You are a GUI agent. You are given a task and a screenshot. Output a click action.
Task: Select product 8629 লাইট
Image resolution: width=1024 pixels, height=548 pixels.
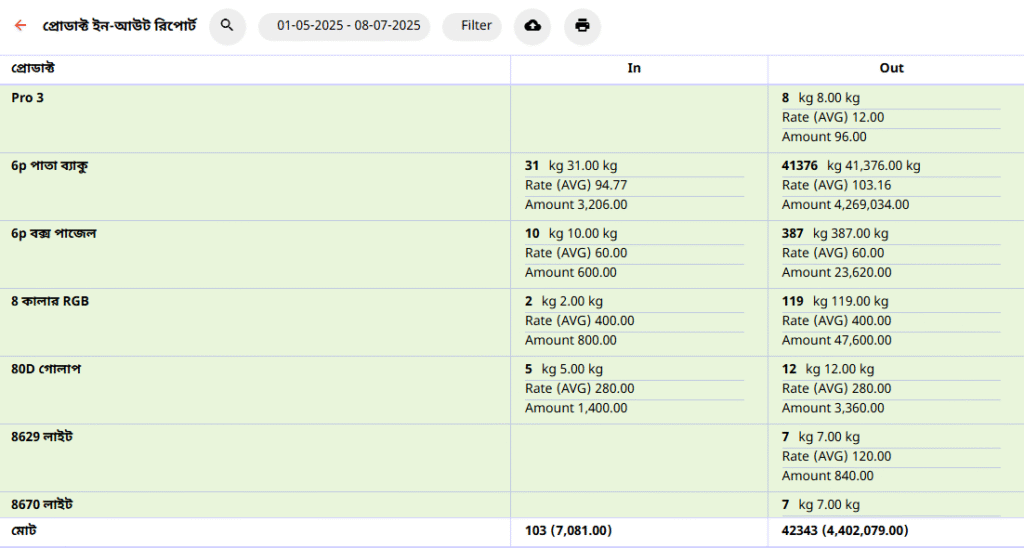pyautogui.click(x=42, y=437)
